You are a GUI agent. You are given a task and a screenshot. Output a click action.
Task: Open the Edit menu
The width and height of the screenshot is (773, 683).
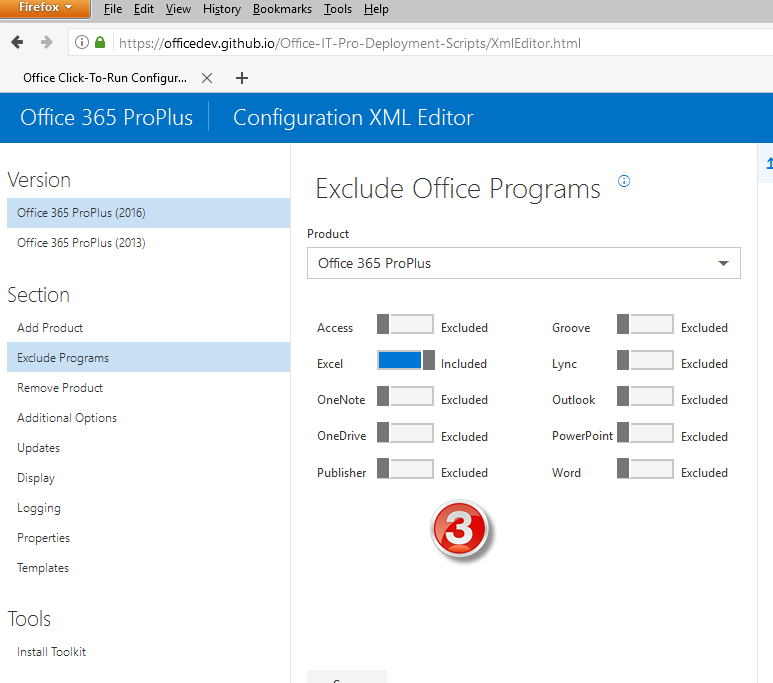click(x=143, y=9)
